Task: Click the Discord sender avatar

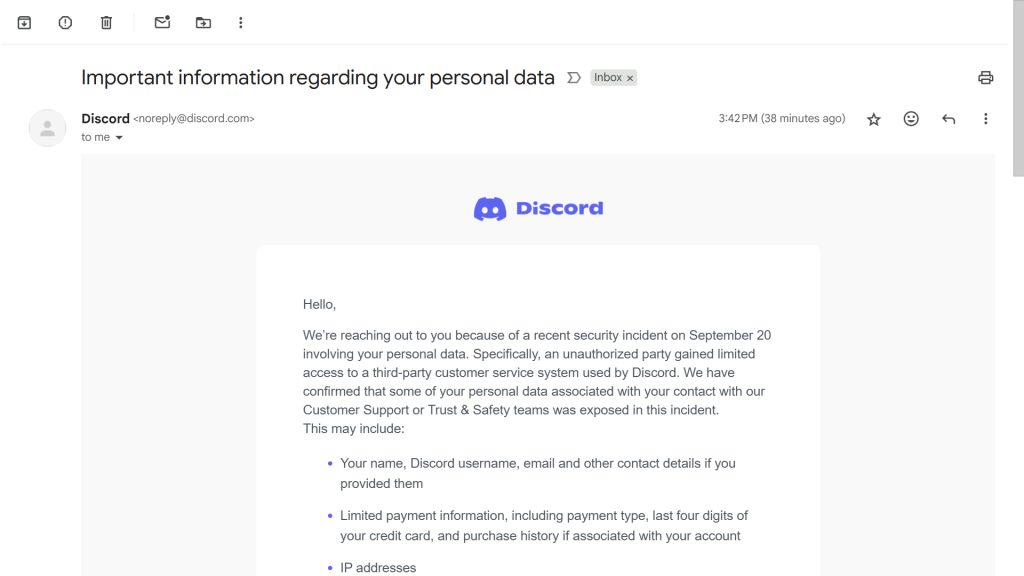Action: pos(48,128)
